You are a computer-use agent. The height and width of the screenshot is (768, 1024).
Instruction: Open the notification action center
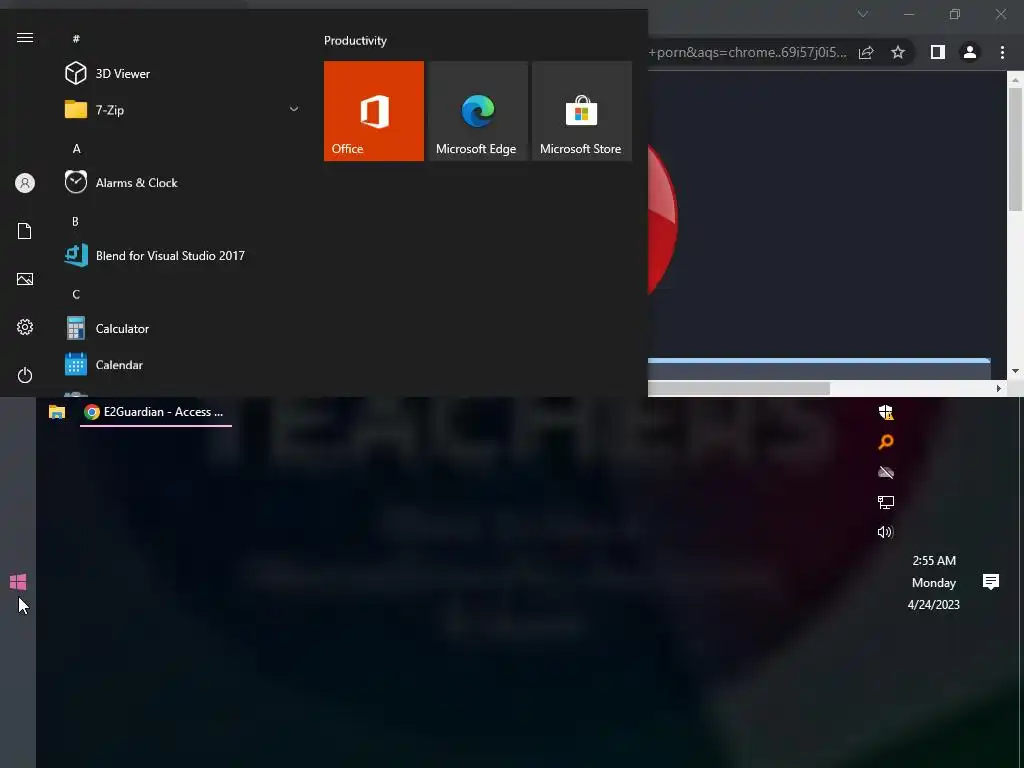pos(991,582)
